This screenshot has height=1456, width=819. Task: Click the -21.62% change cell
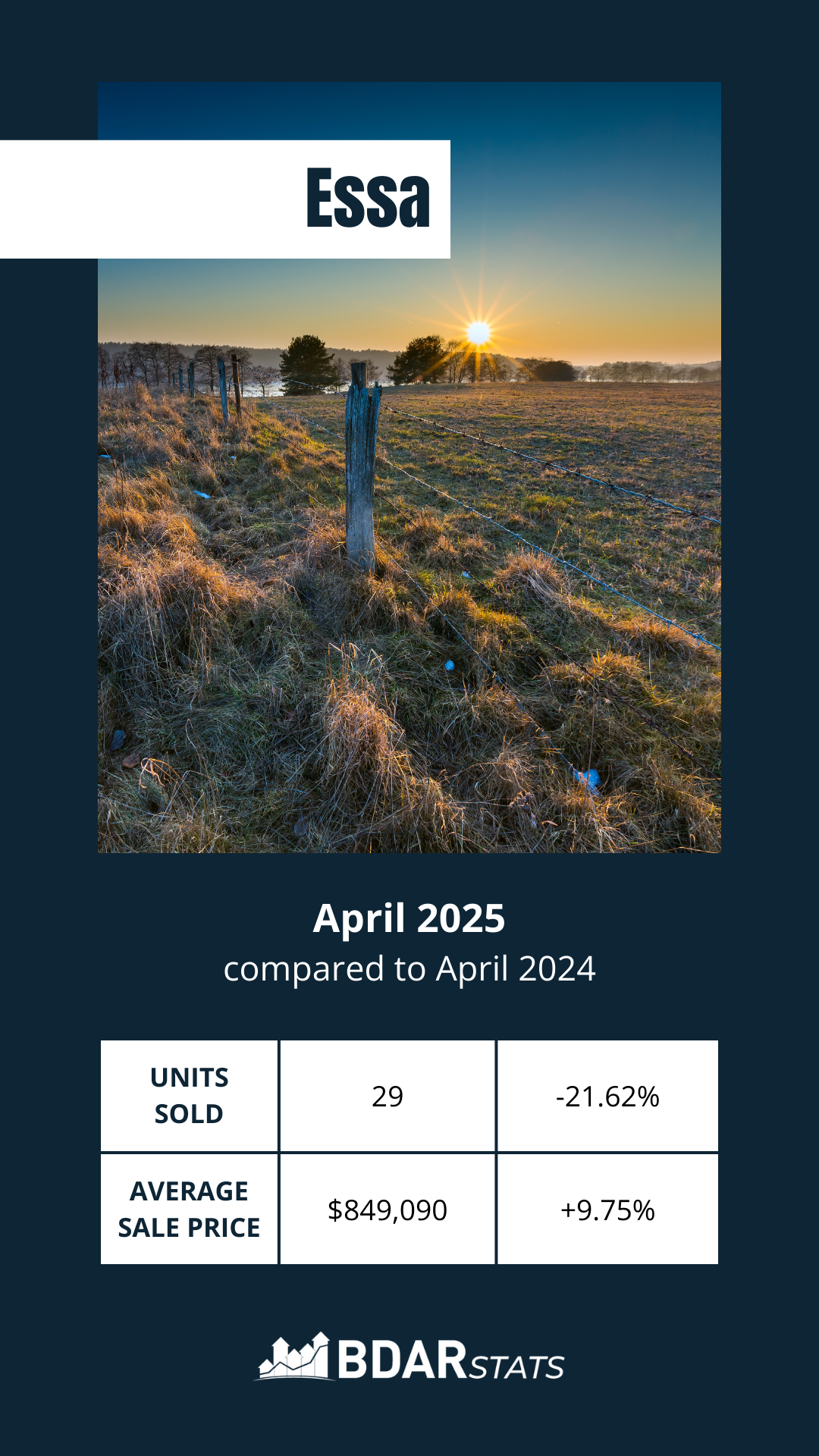tap(607, 1096)
